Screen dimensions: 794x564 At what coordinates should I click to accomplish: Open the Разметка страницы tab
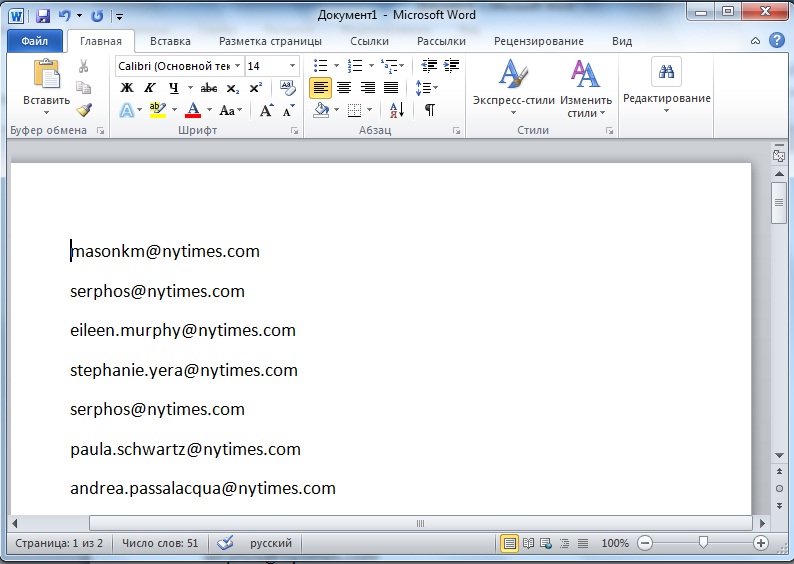tap(270, 41)
